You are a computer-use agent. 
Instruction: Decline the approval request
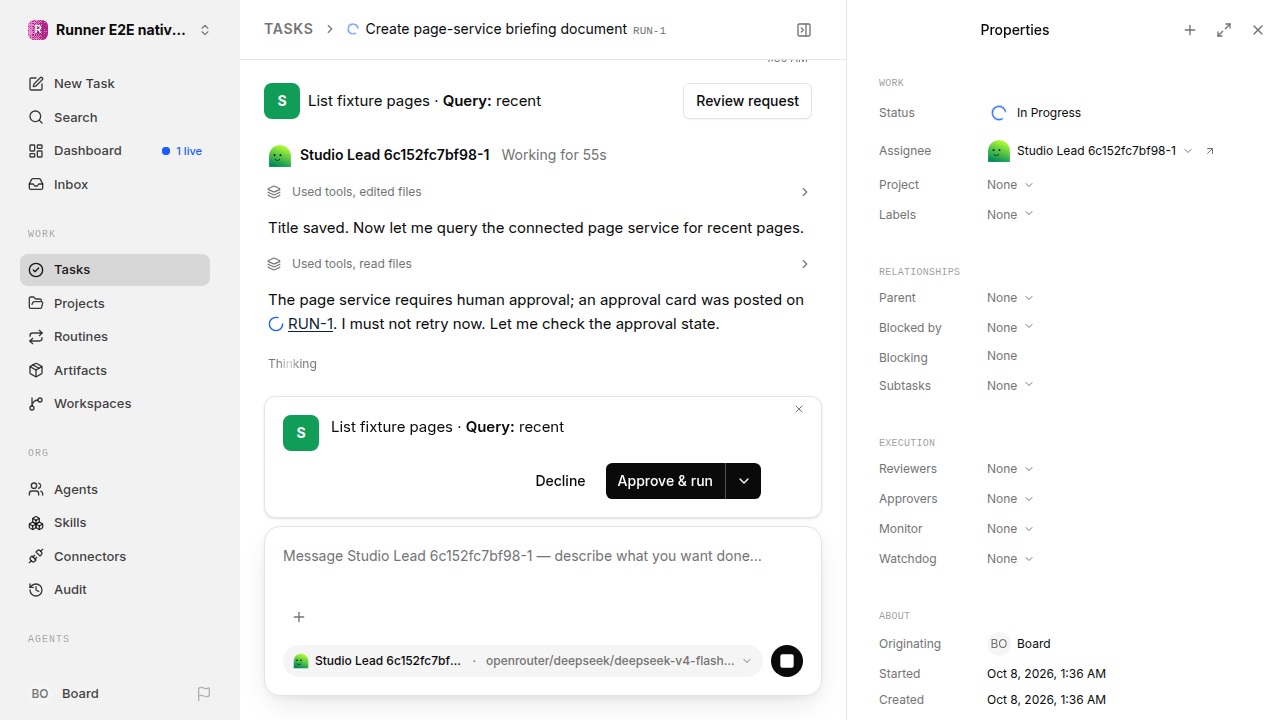tap(560, 481)
